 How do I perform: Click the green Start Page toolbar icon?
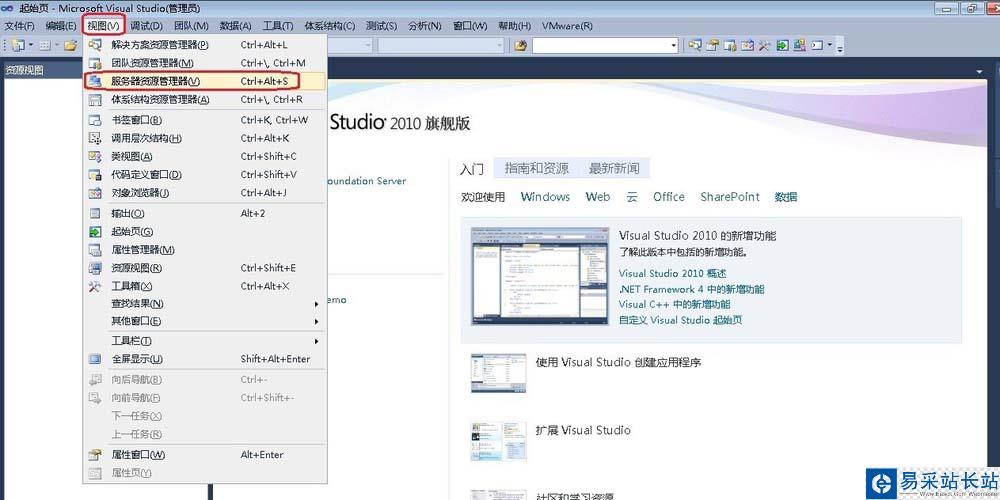point(782,45)
